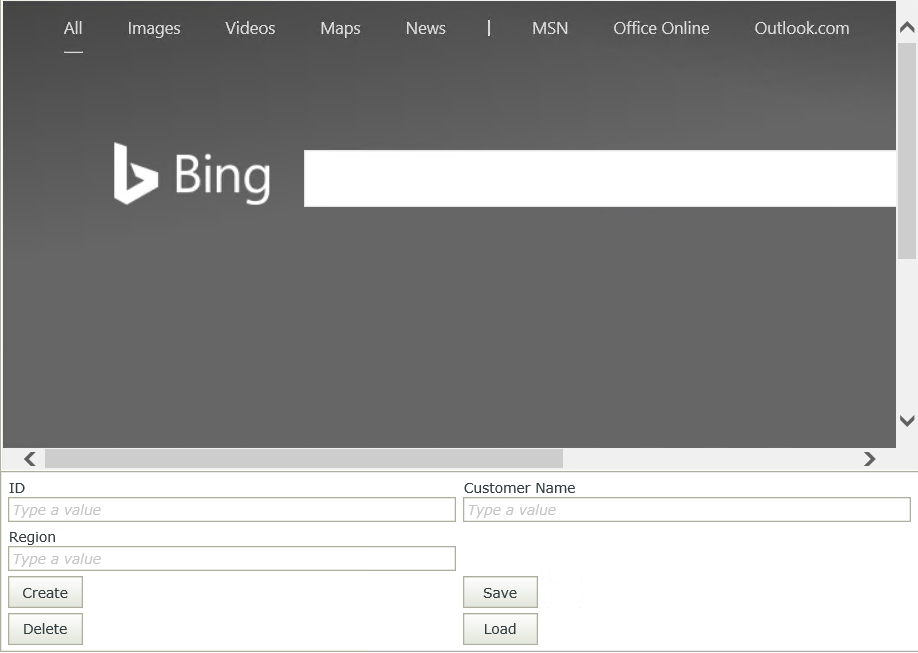
Task: Click the Save button
Action: (500, 592)
